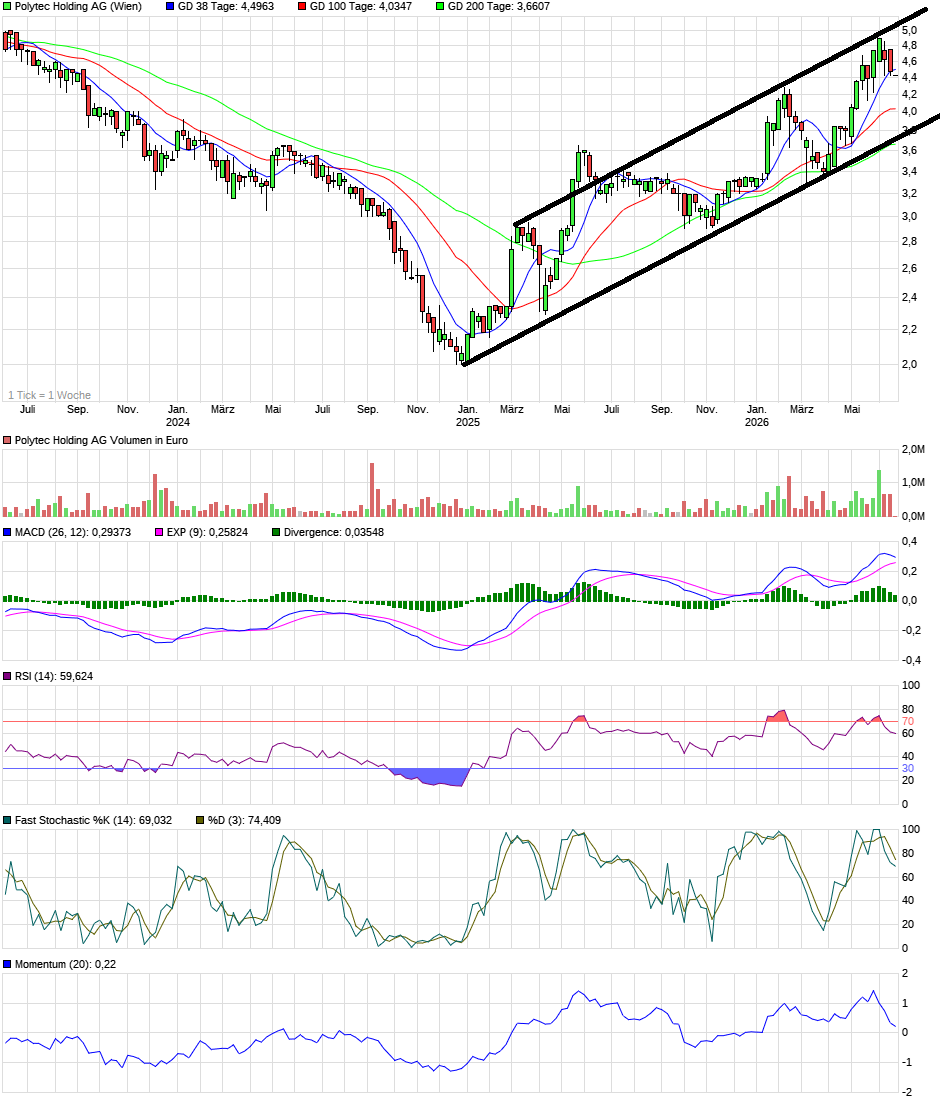Click the '2,0' price axis value
This screenshot has height=1102, width=940.
coord(909,364)
